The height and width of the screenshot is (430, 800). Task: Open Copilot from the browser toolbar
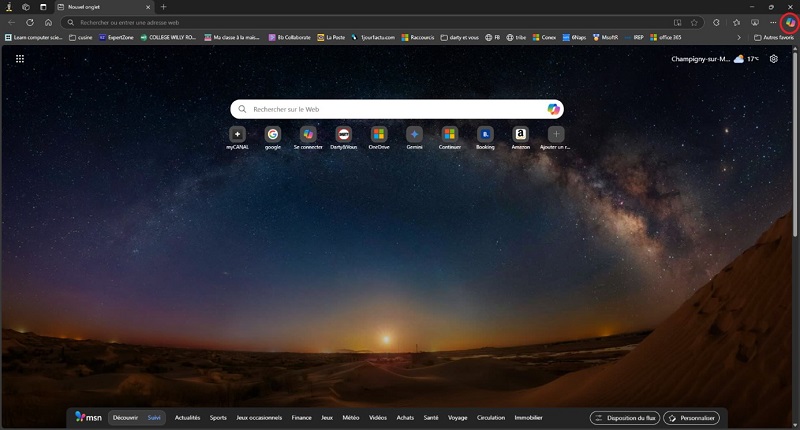click(789, 22)
